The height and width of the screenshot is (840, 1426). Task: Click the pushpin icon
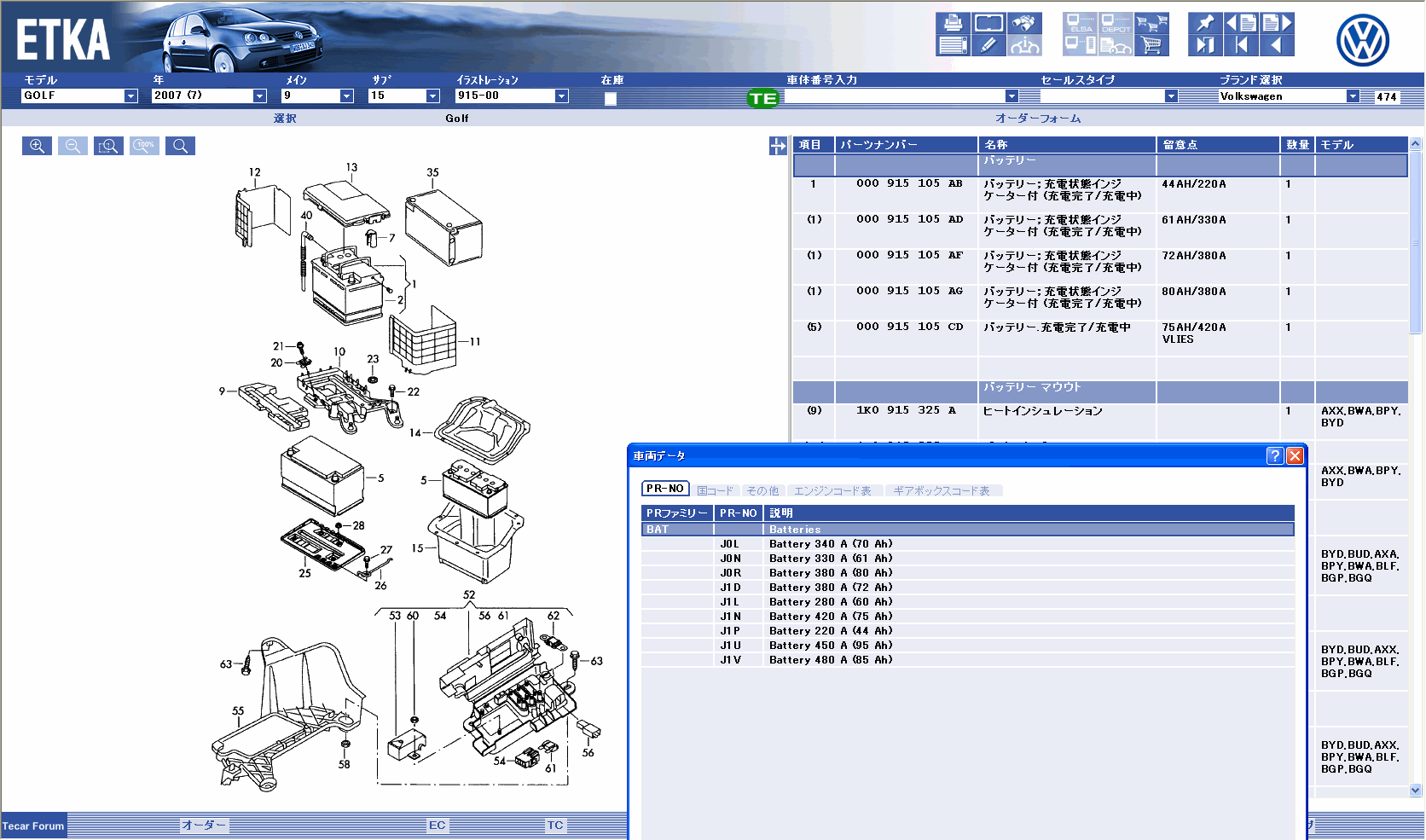click(x=1205, y=23)
